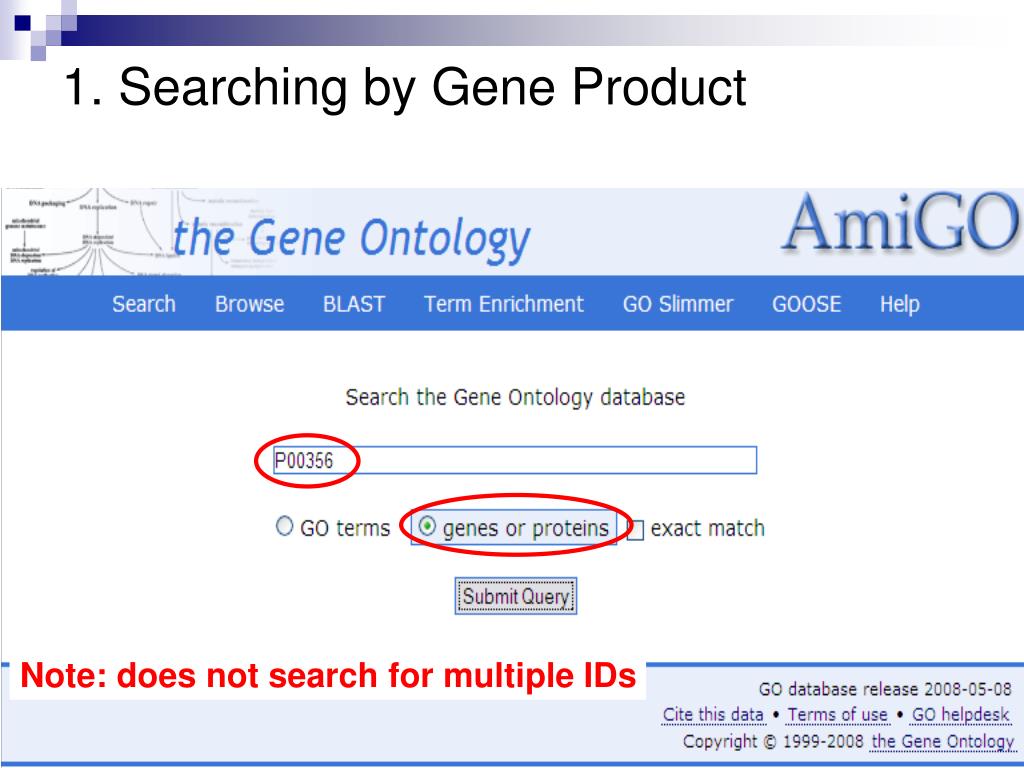
Task: Focus the search field containing P00356
Action: 515,460
